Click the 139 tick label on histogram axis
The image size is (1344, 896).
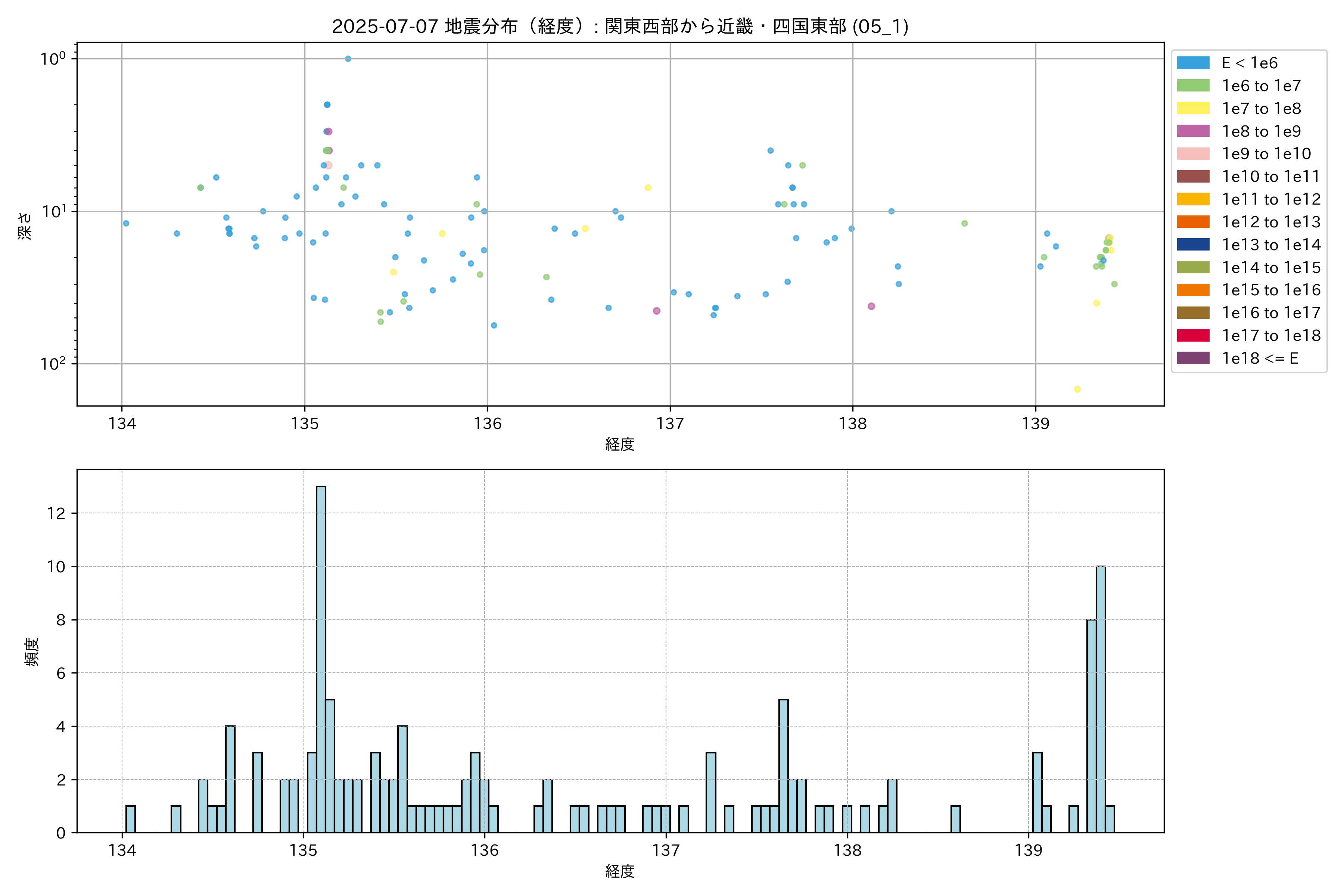click(x=1028, y=850)
